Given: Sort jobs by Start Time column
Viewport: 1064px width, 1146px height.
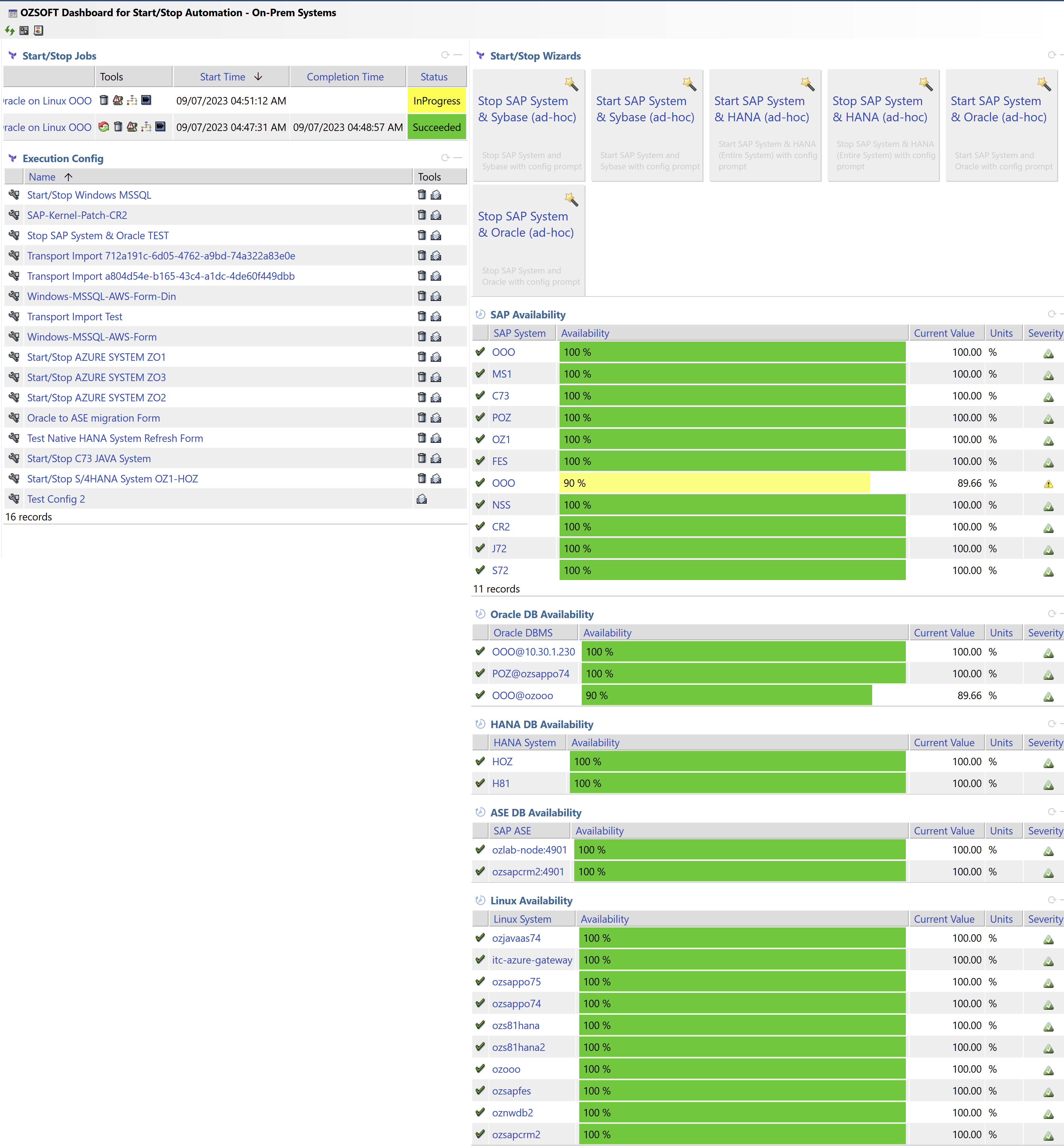Looking at the screenshot, I should click(223, 77).
